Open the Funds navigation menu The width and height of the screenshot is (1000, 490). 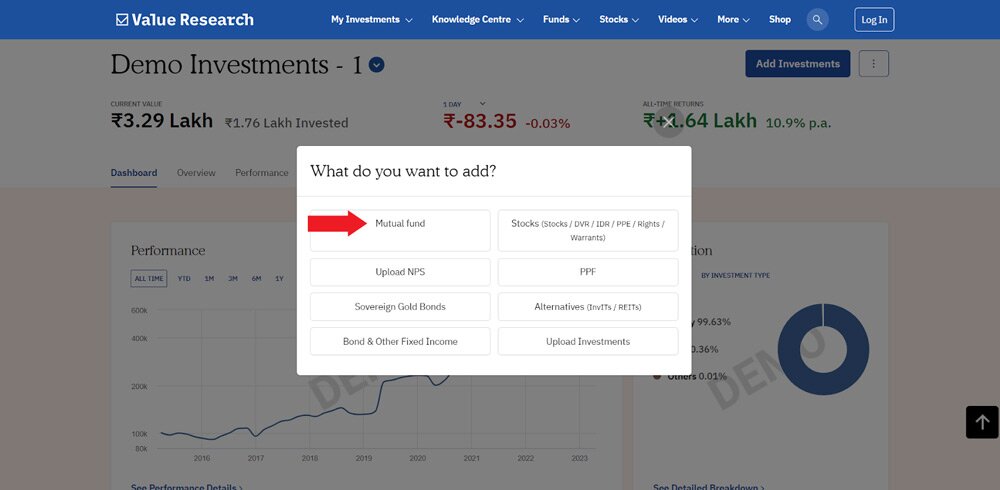[563, 19]
